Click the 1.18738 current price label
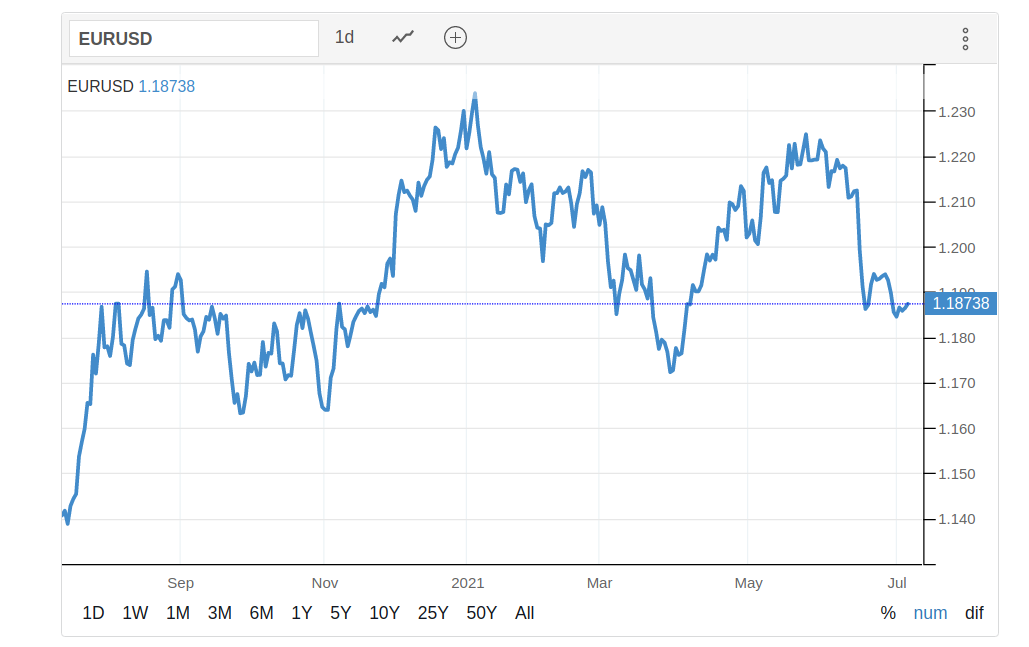 [961, 304]
